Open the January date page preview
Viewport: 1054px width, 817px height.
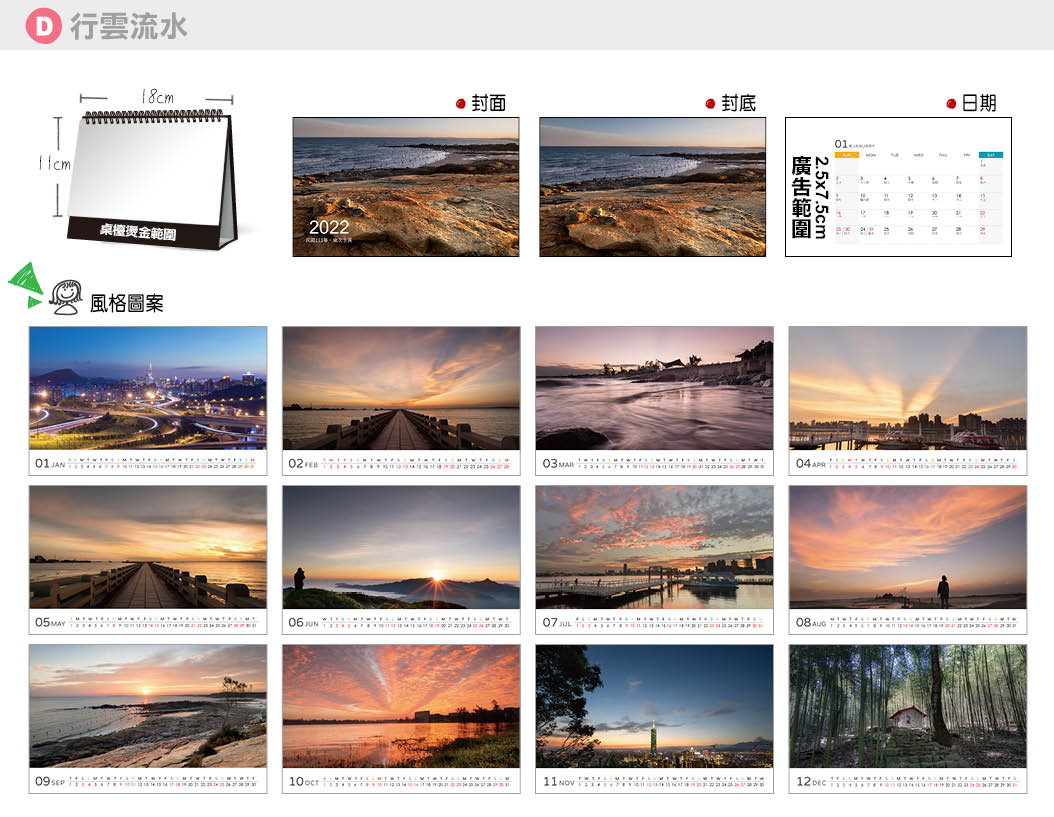pyautogui.click(x=898, y=187)
